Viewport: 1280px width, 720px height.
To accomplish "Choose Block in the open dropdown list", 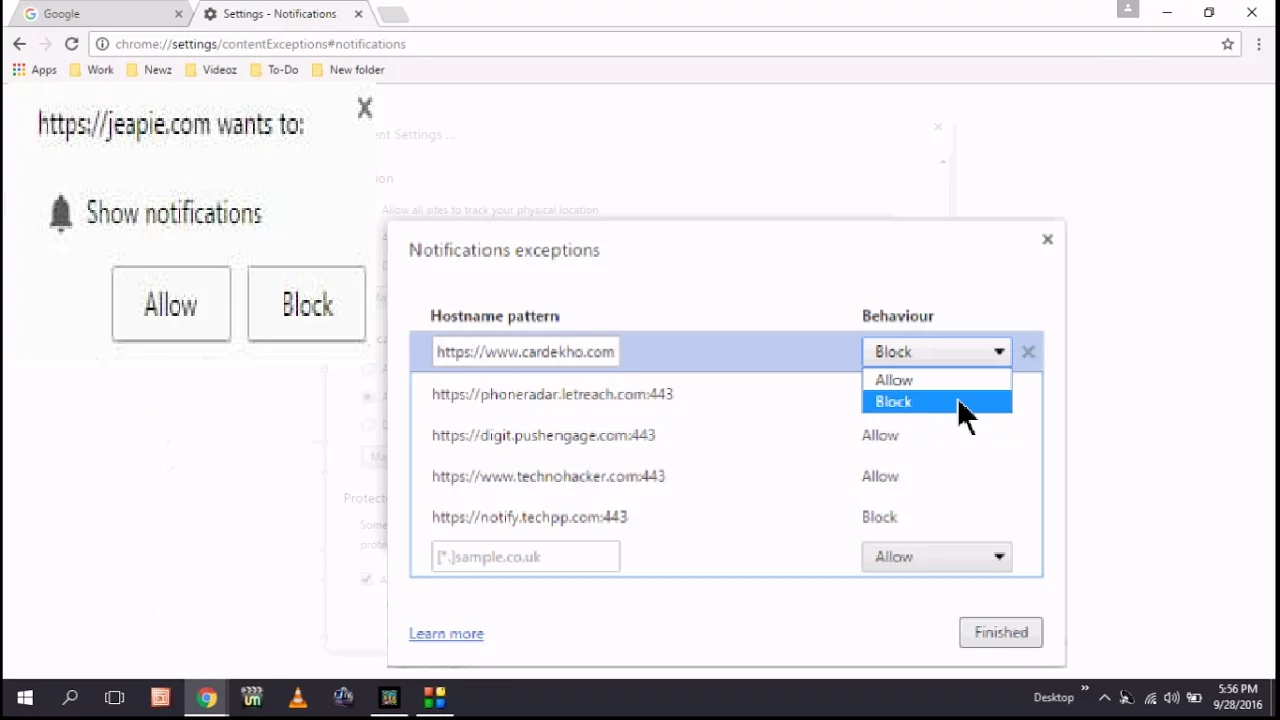I will point(937,402).
